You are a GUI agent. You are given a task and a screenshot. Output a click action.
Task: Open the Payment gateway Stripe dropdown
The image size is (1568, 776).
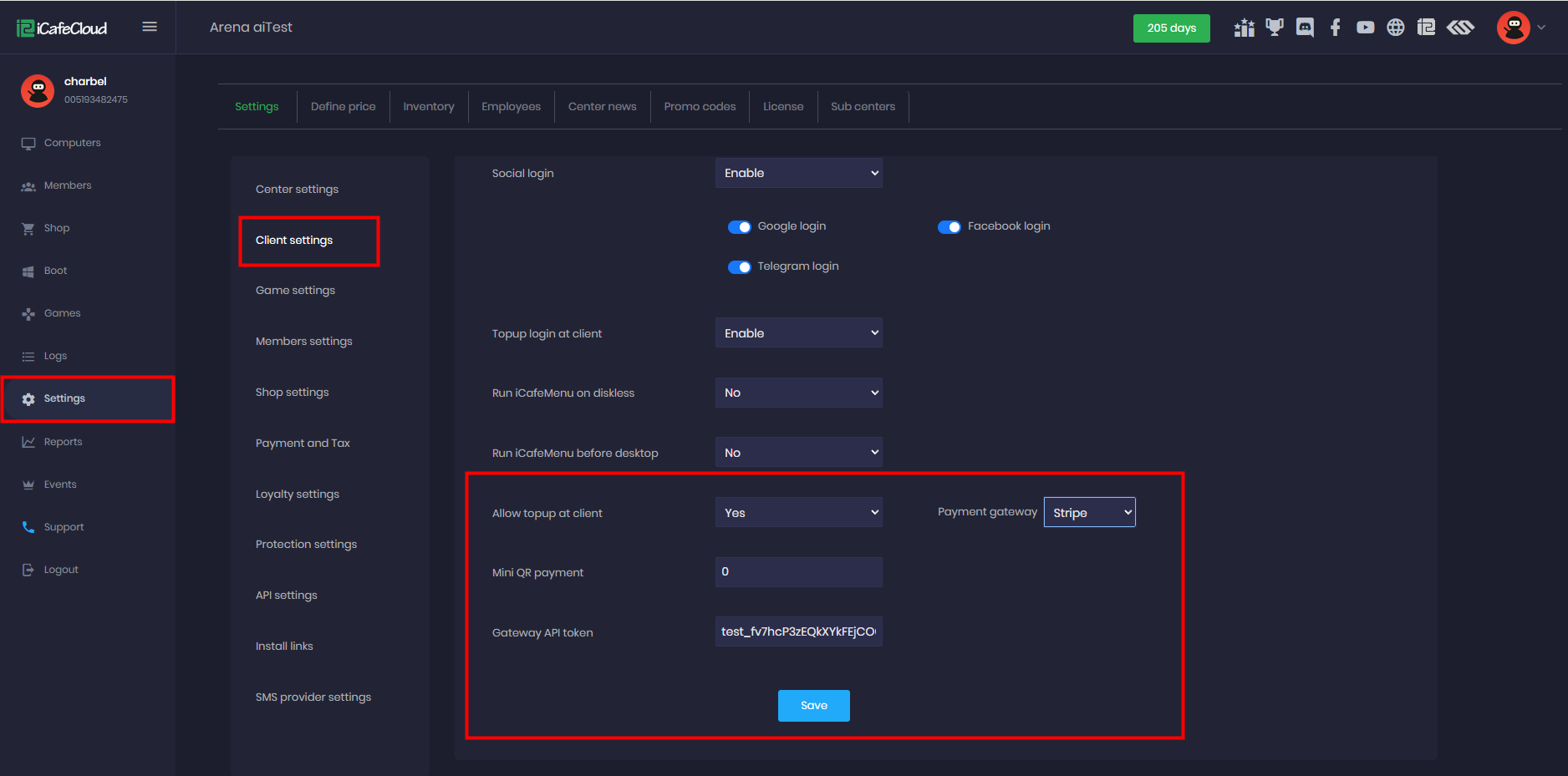click(1089, 513)
